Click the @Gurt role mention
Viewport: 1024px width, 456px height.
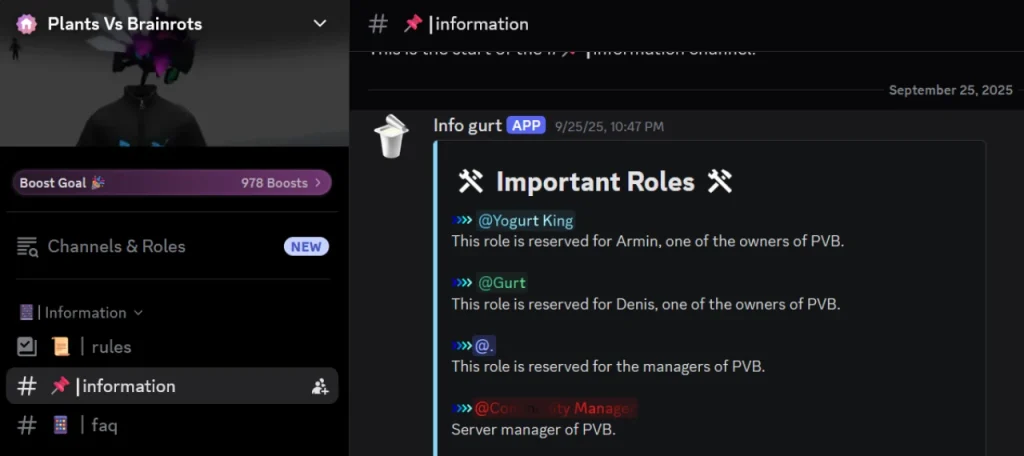502,283
